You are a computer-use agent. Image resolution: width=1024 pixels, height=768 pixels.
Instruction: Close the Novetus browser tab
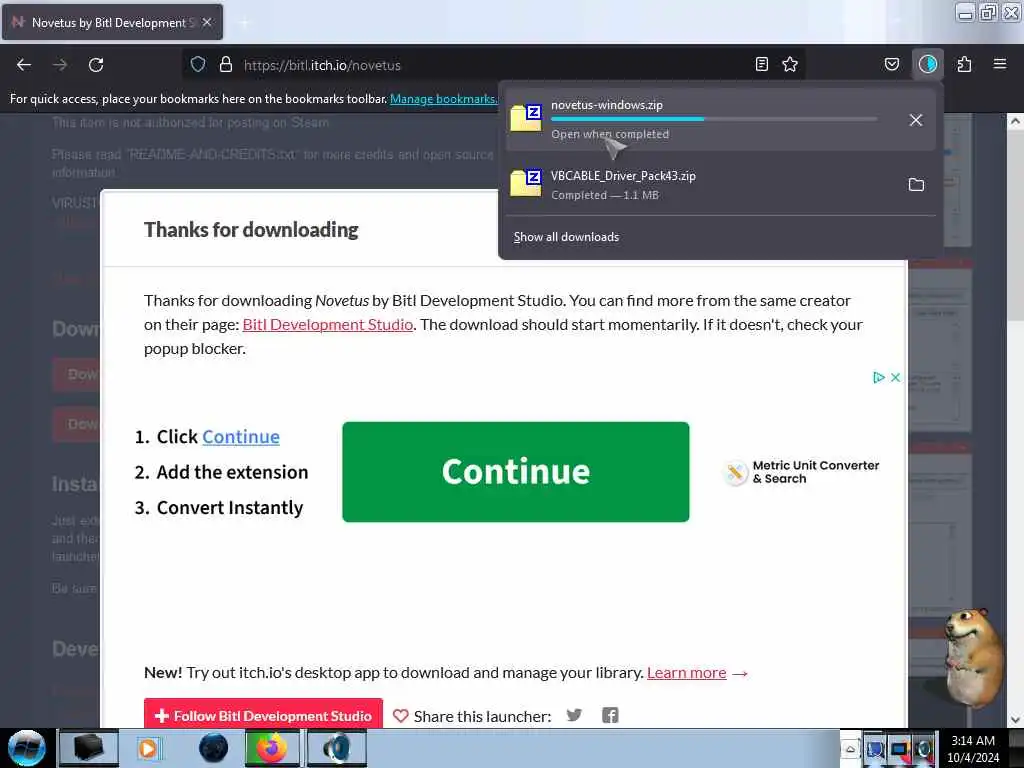coord(207,22)
